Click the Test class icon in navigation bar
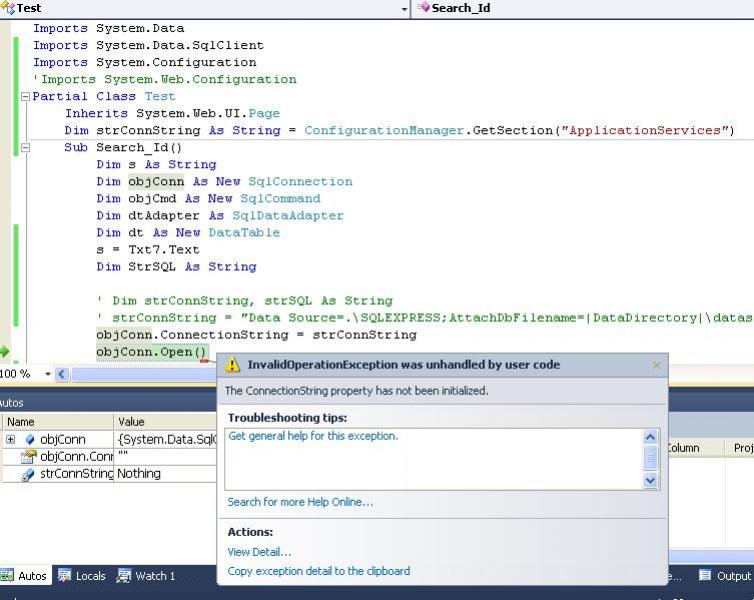The width and height of the screenshot is (754, 600). (8, 8)
